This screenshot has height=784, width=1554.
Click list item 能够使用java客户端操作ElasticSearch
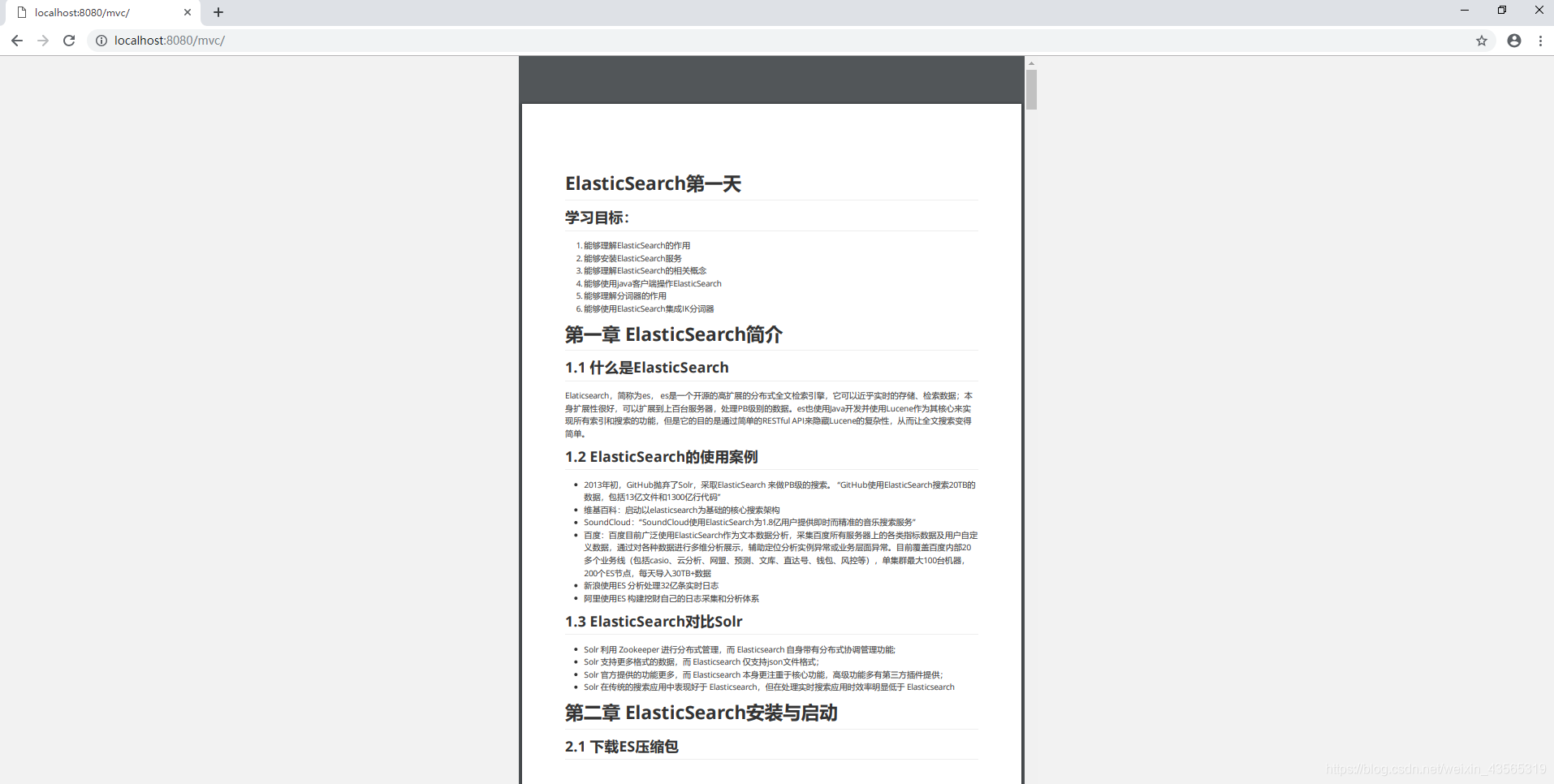(x=652, y=283)
